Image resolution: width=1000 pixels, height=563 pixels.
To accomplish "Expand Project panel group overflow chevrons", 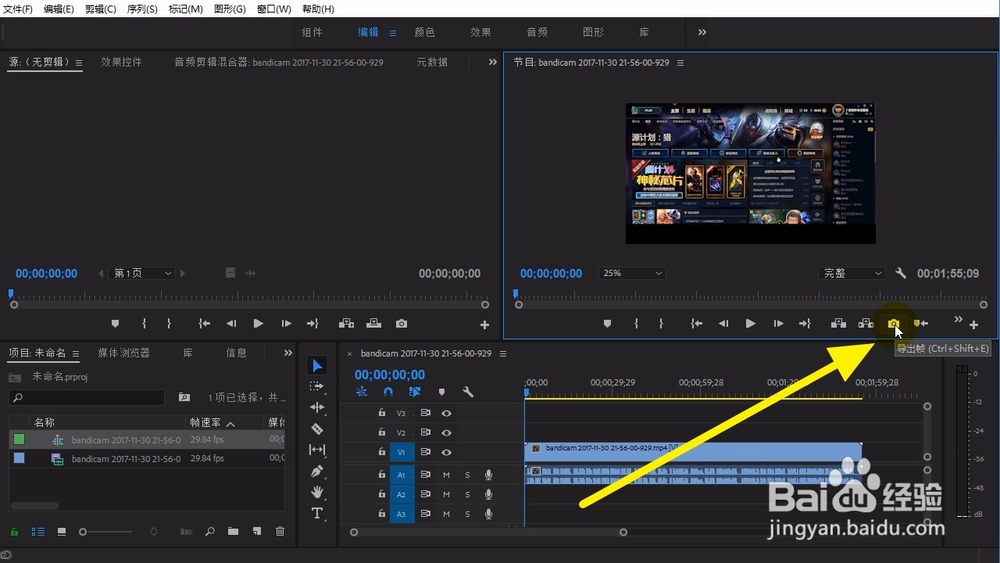I will (288, 353).
